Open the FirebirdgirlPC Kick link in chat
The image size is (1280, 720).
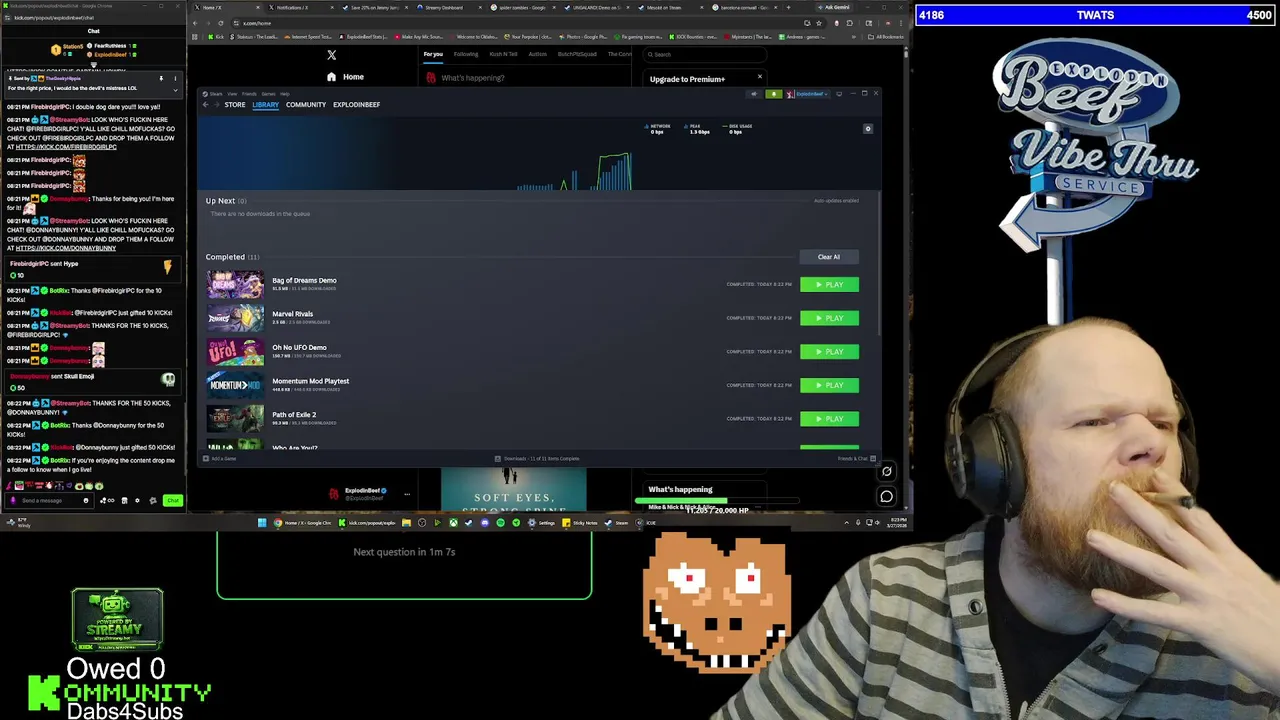[x=66, y=147]
